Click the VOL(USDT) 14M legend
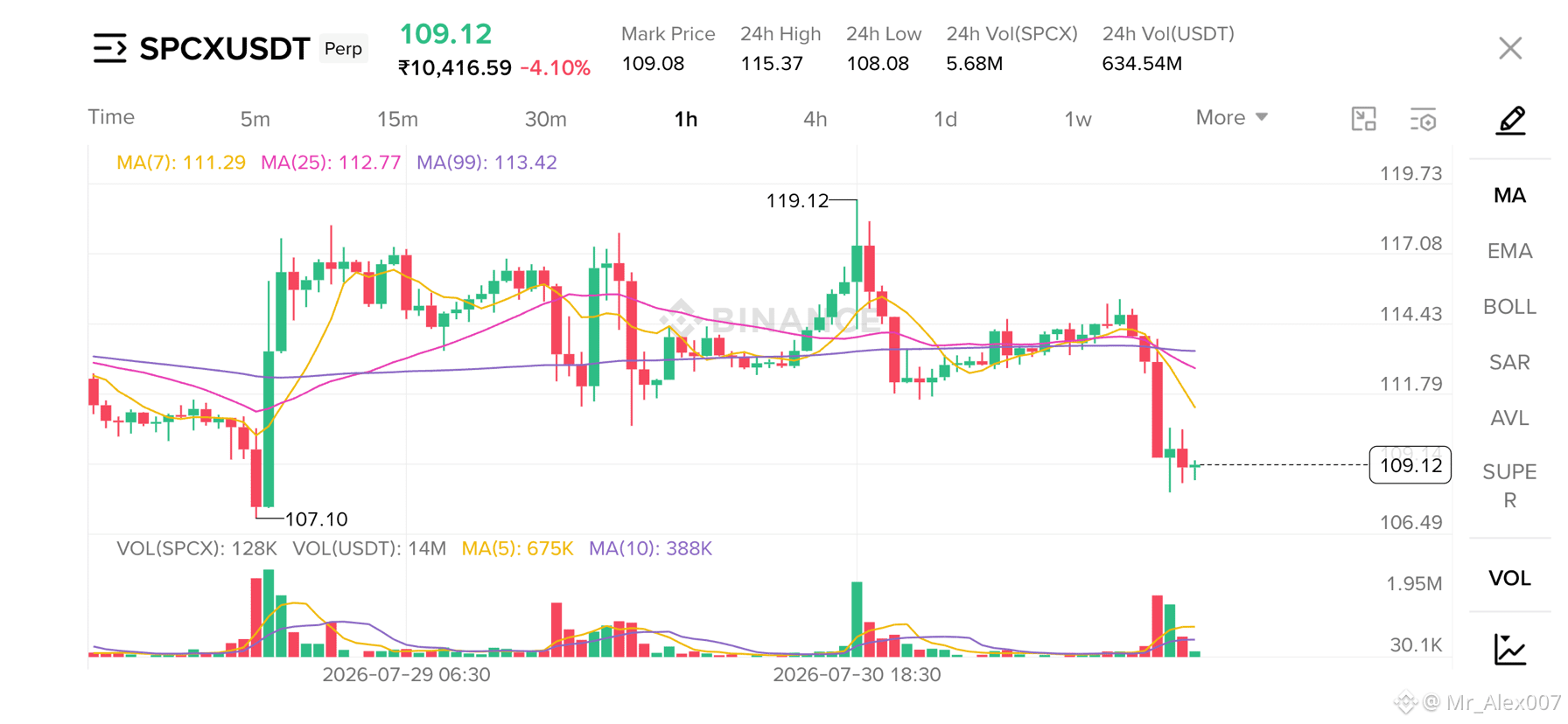The height and width of the screenshot is (724, 1568). (x=369, y=549)
